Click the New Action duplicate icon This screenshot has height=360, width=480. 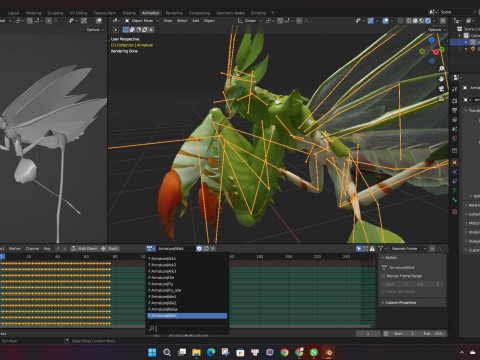(x=206, y=248)
